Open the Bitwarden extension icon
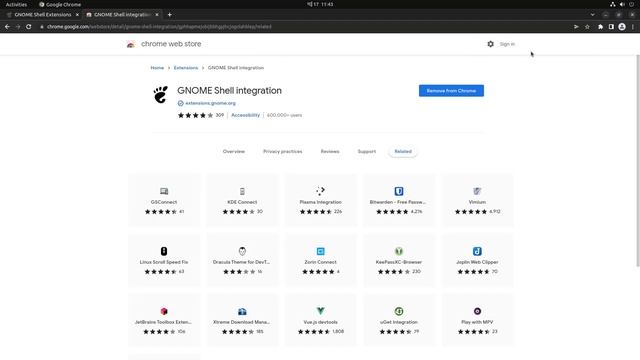 [x=399, y=191]
